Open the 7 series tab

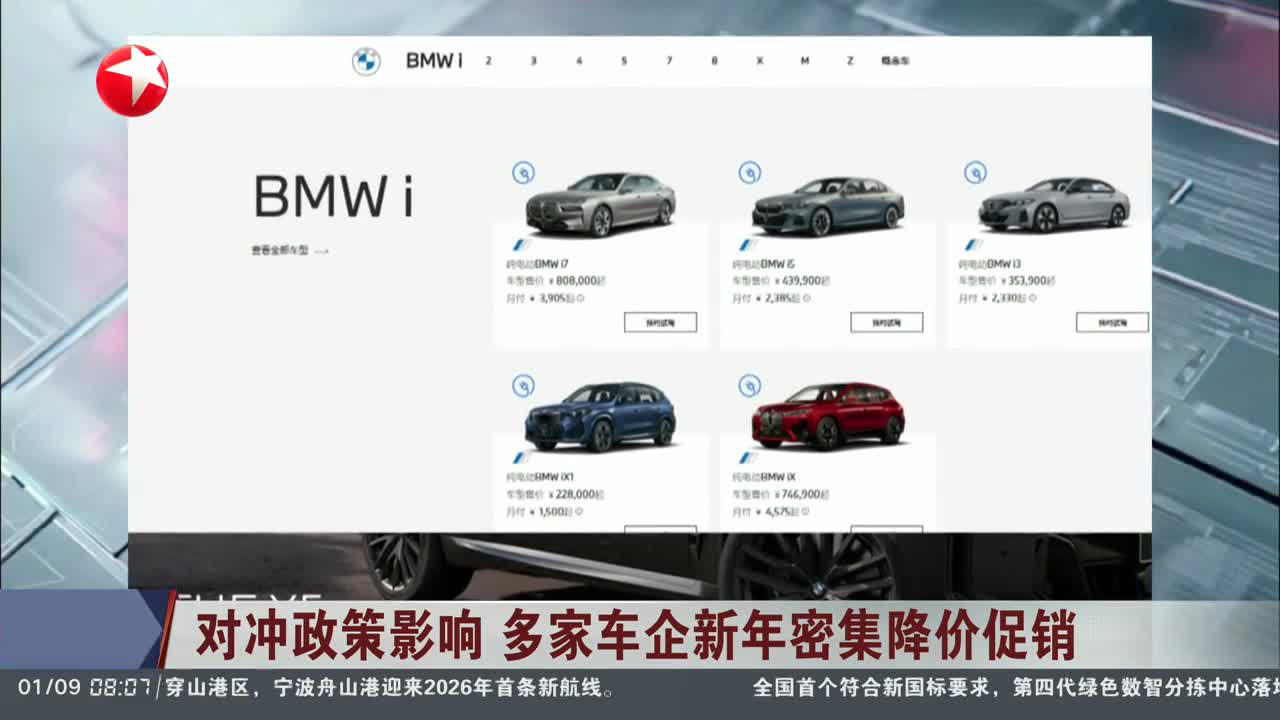(669, 61)
